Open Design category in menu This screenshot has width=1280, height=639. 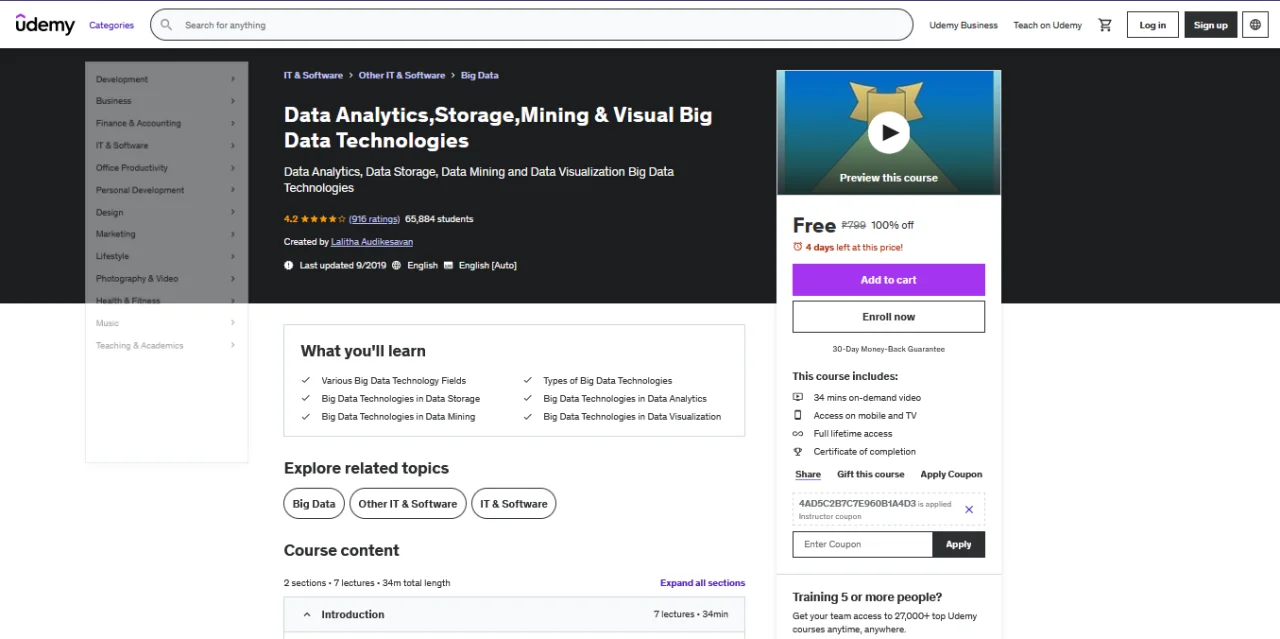(x=166, y=212)
